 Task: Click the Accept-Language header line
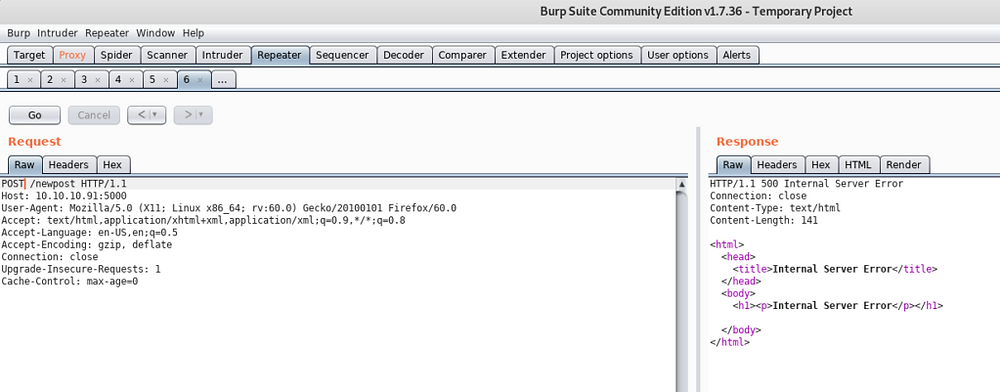tap(89, 233)
